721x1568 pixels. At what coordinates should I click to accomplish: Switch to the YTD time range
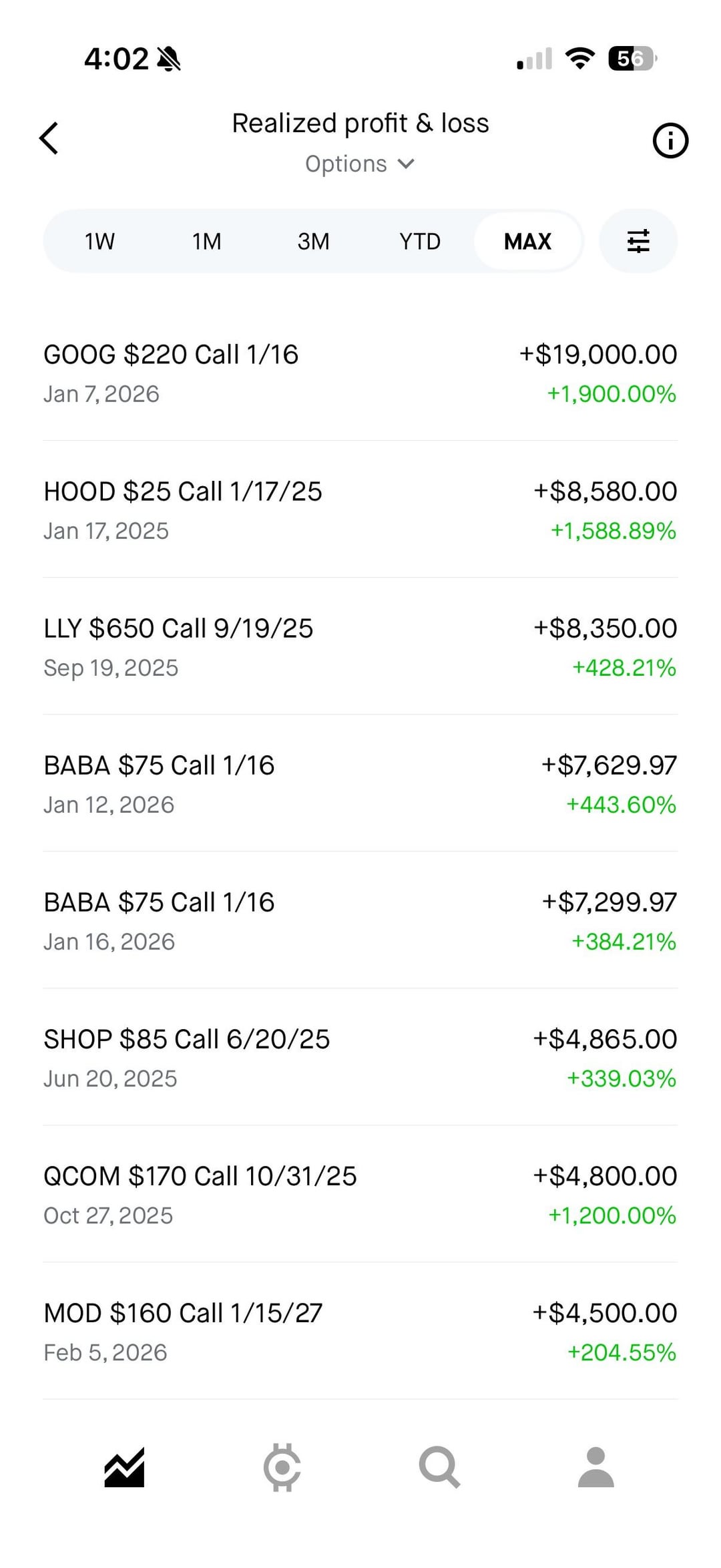click(x=420, y=241)
